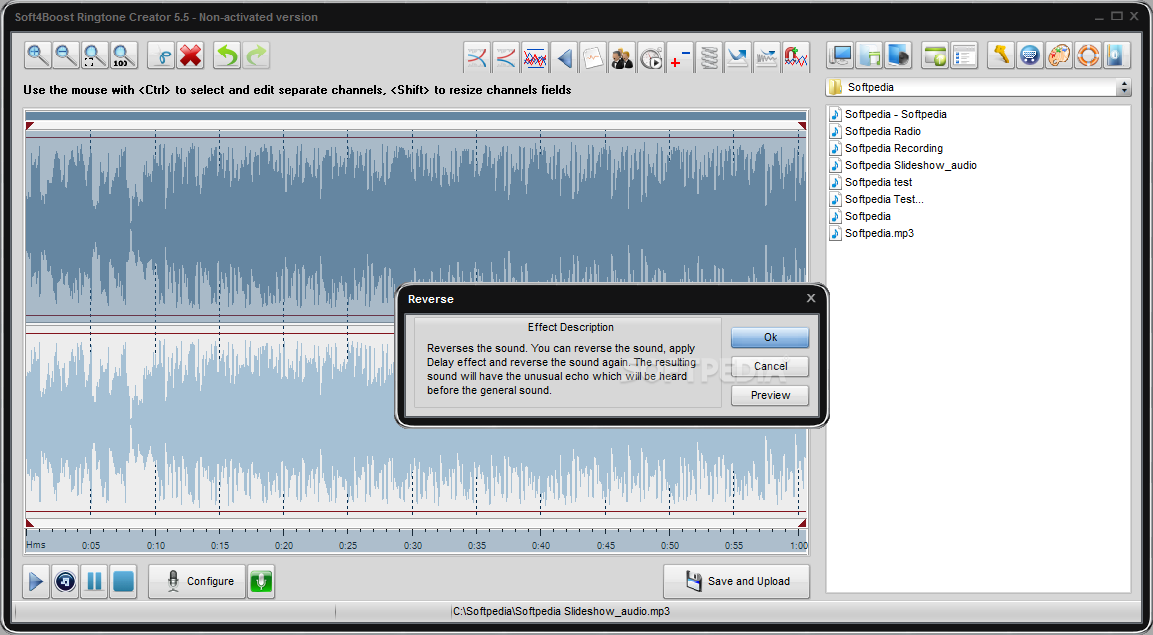The height and width of the screenshot is (635, 1153).
Task: Reset zoom with the 100 magnifier icon
Action: point(124,56)
